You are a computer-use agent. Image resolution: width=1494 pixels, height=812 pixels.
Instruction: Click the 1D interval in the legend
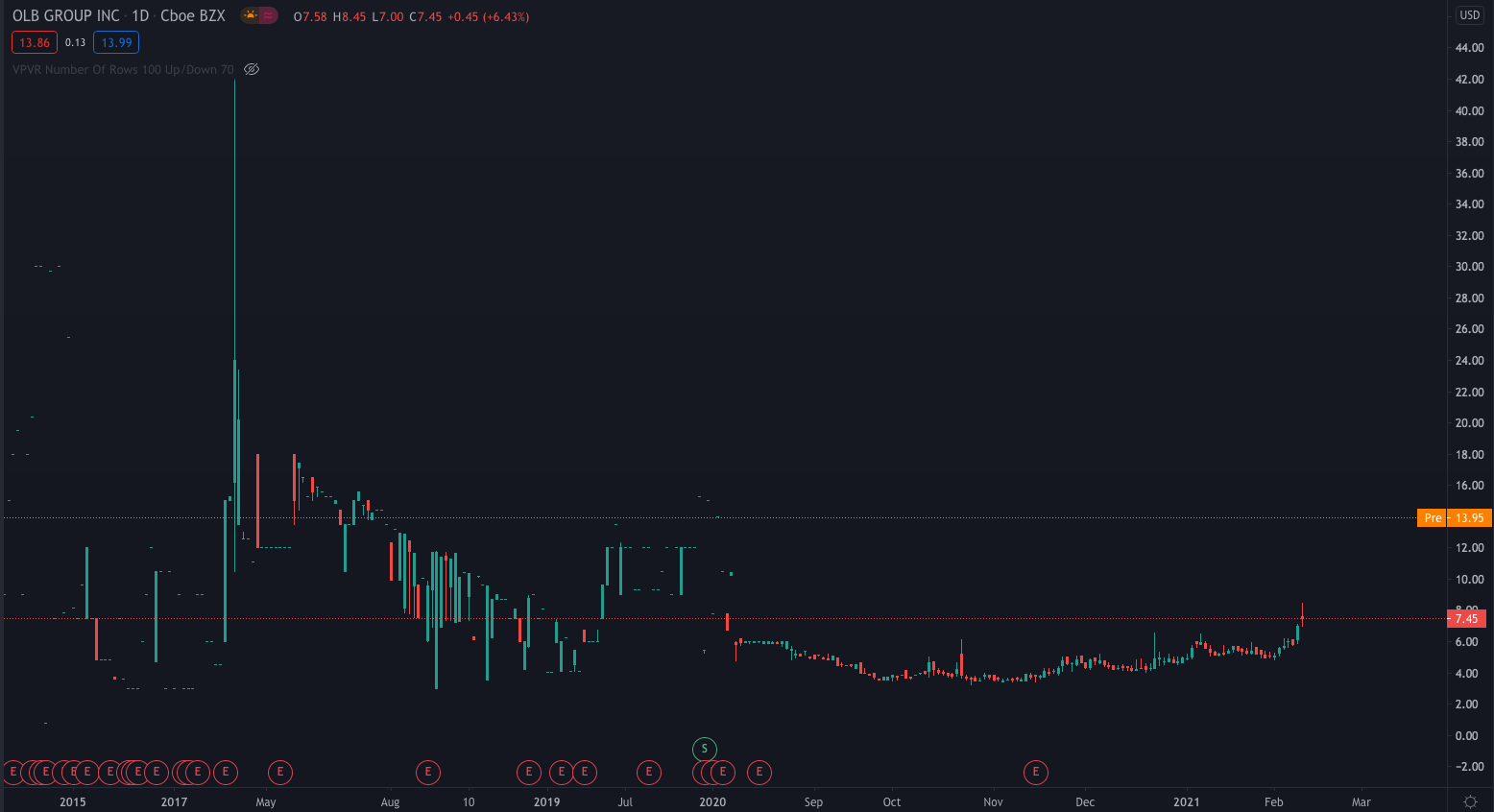tap(140, 16)
